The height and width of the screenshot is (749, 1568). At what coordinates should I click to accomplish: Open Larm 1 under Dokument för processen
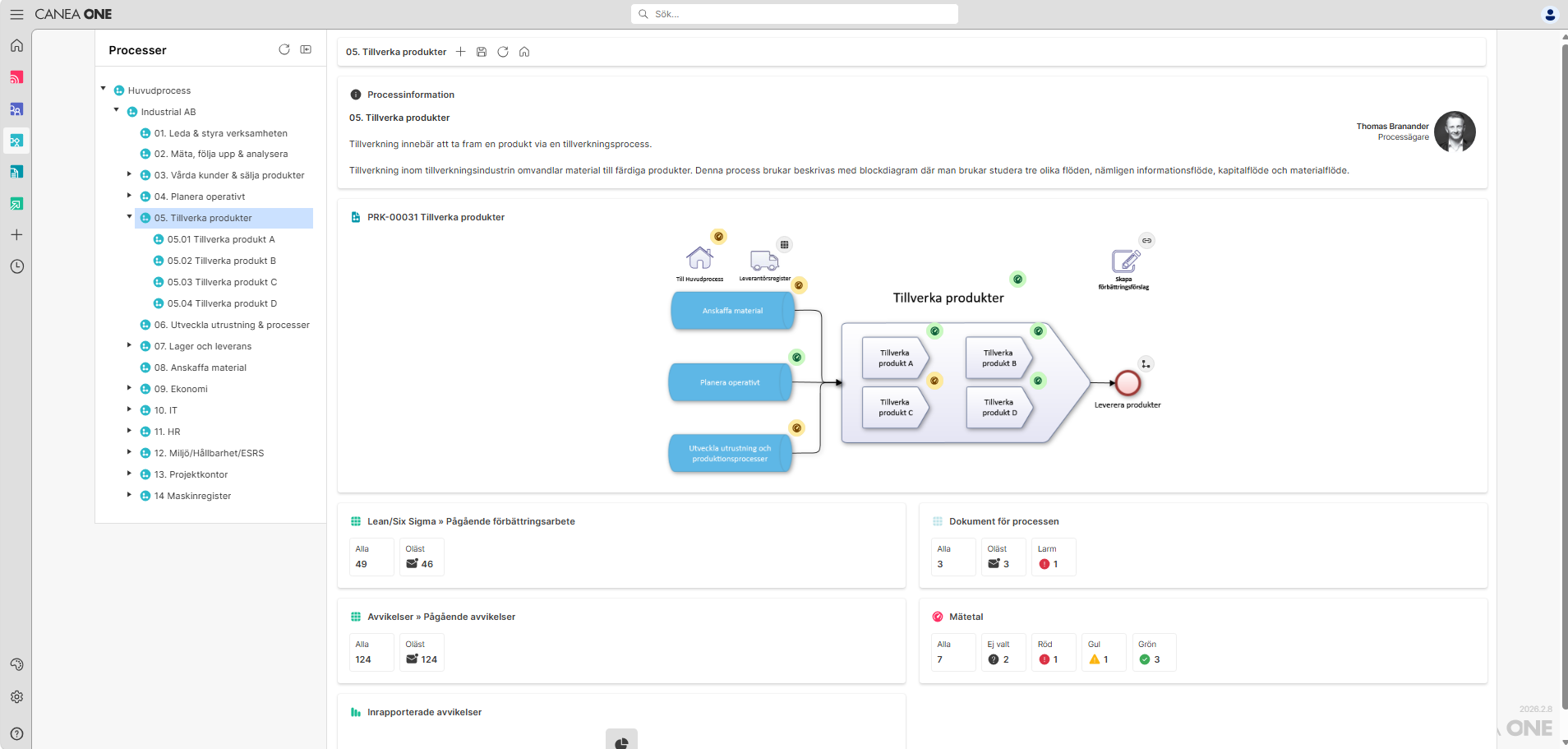click(1054, 557)
